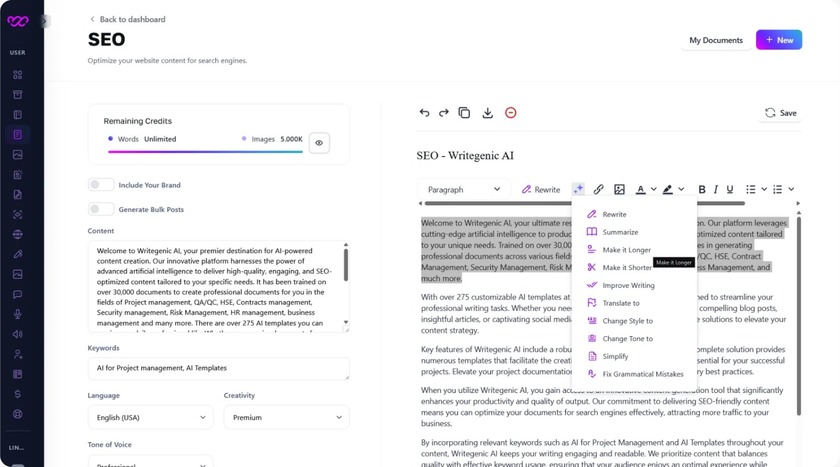Click the add-user icon in sidebar
Screen dimensions: 840x467
click(x=18, y=354)
